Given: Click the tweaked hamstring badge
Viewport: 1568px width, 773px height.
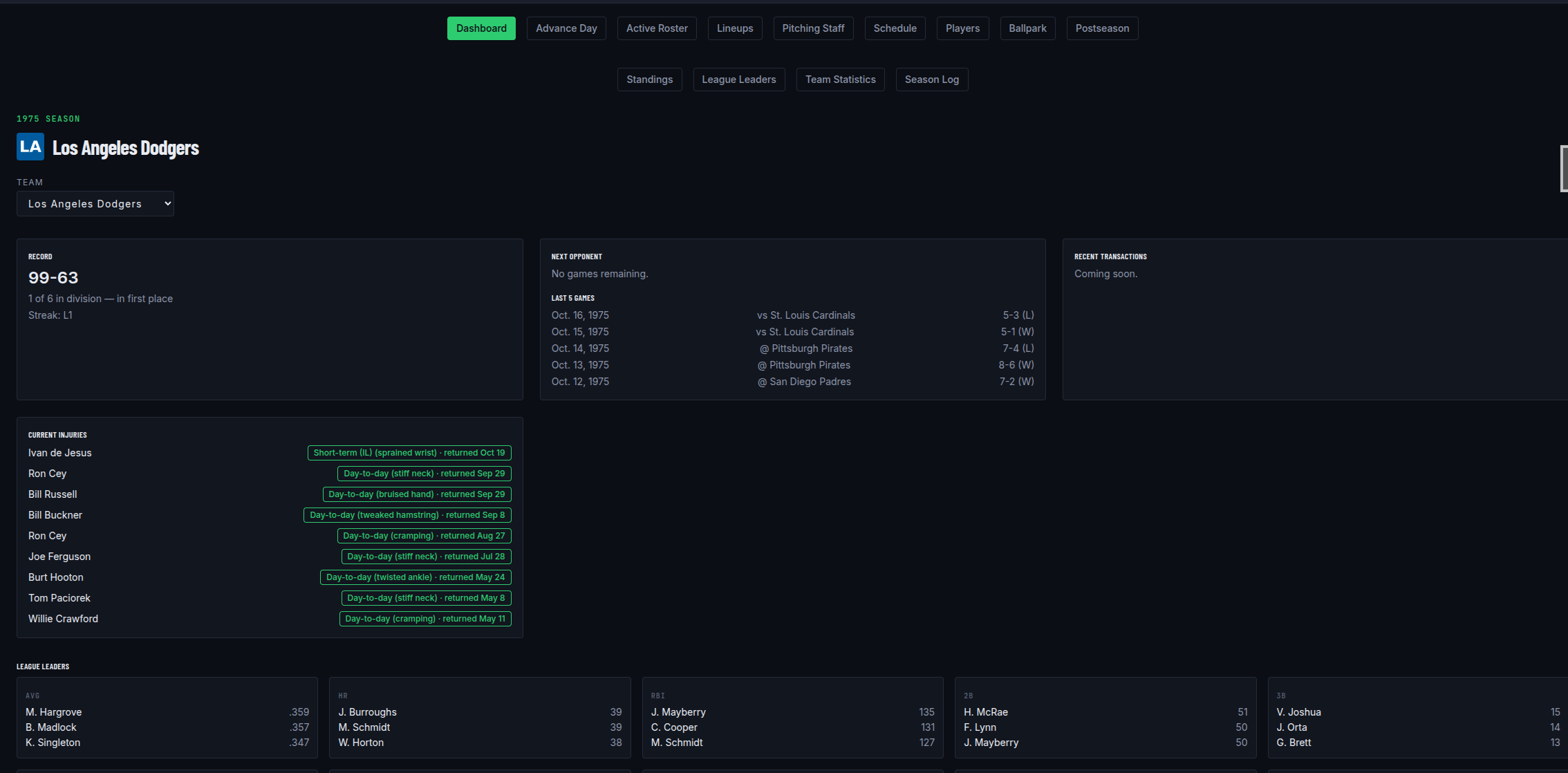Looking at the screenshot, I should click(x=407, y=515).
